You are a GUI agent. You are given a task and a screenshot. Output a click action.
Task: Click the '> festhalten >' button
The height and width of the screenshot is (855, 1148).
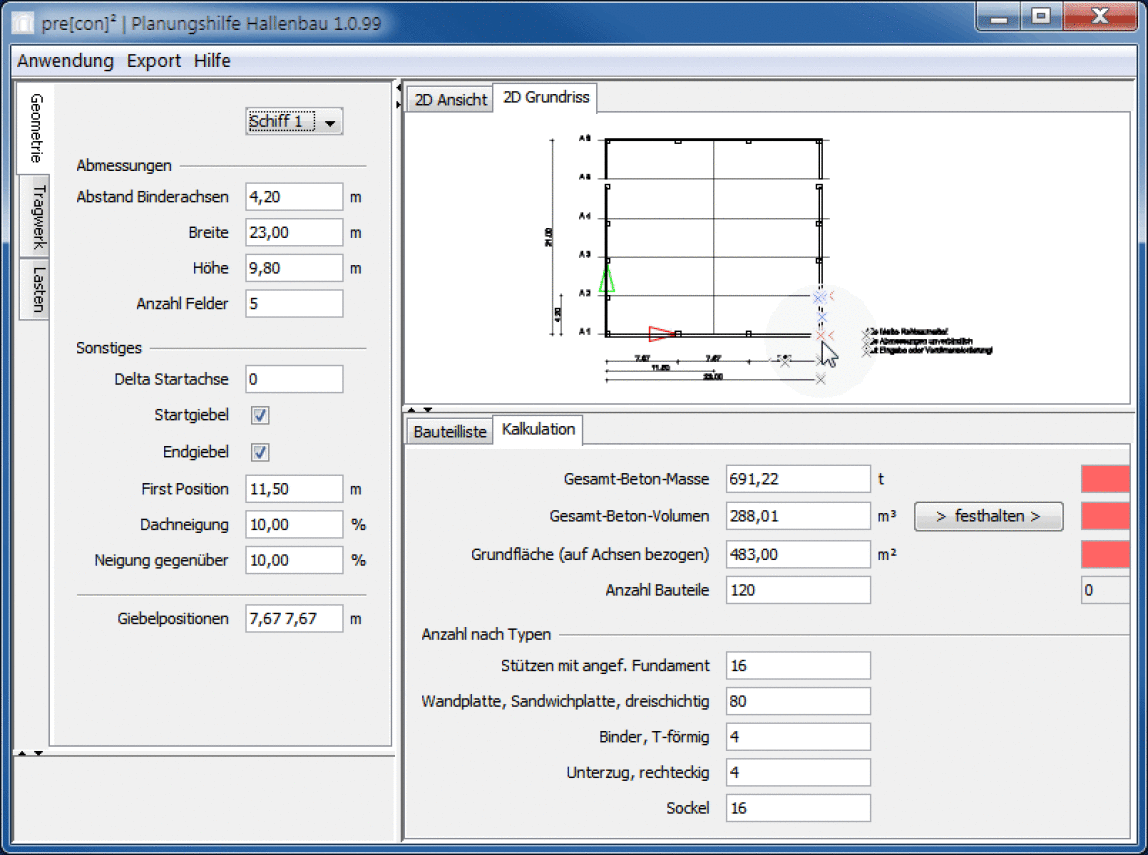[988, 516]
